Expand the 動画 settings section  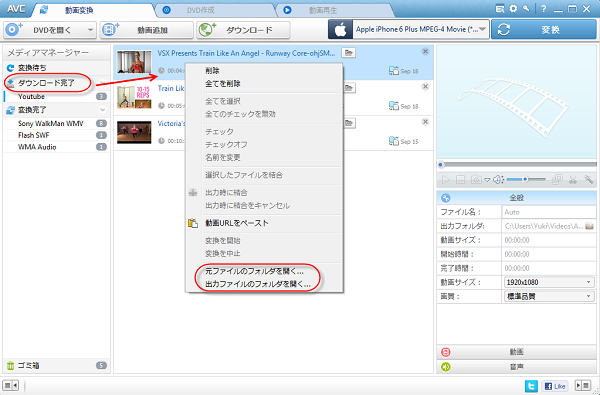516,352
